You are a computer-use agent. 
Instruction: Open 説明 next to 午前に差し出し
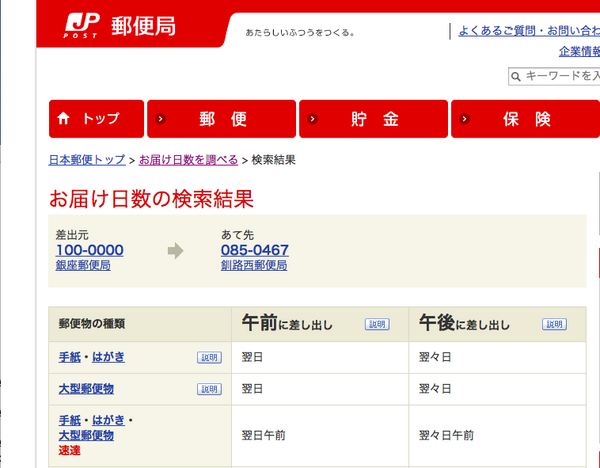pos(376,324)
